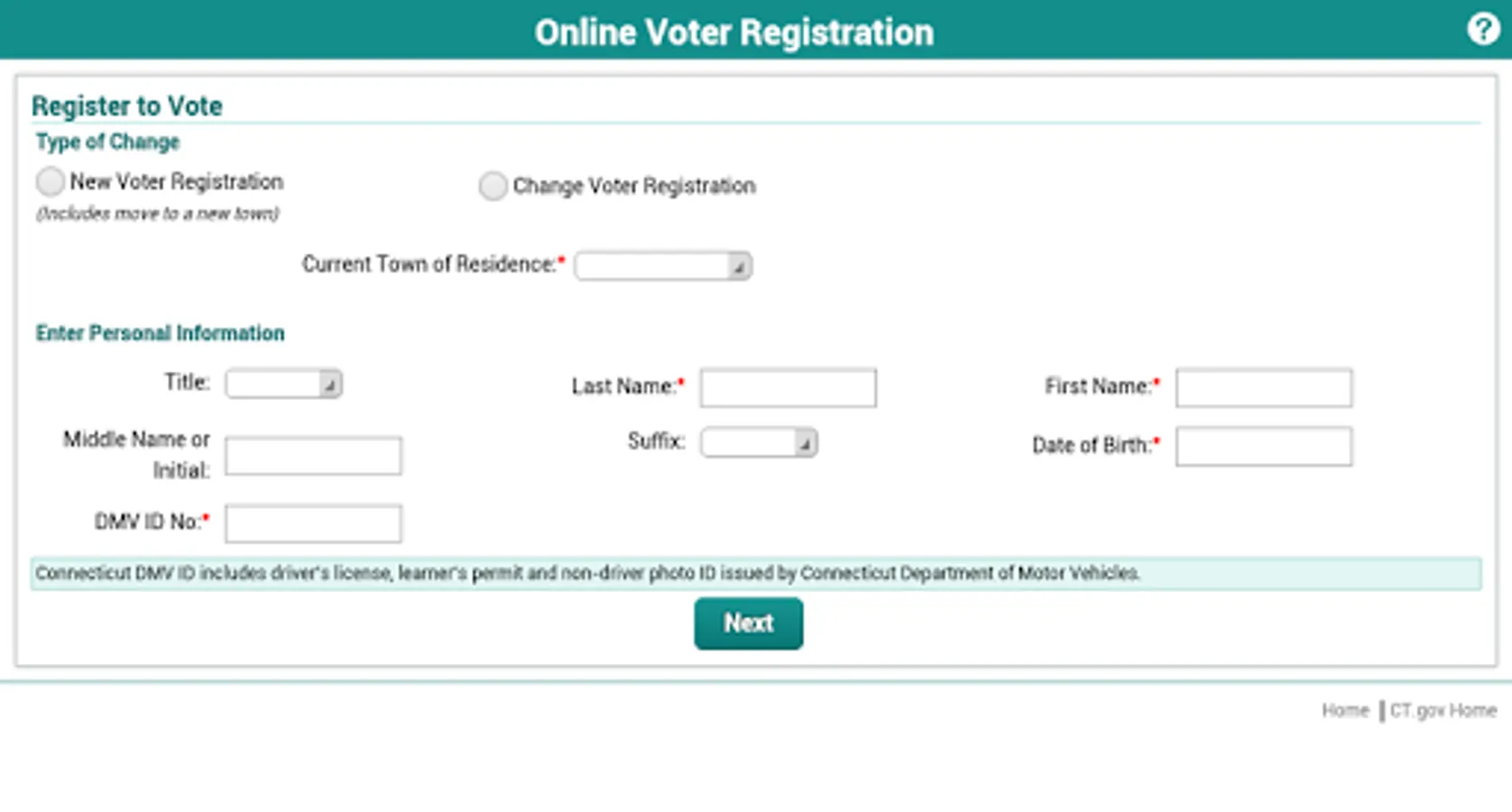
Task: Click the Enter Personal Information section heading
Action: click(x=160, y=334)
